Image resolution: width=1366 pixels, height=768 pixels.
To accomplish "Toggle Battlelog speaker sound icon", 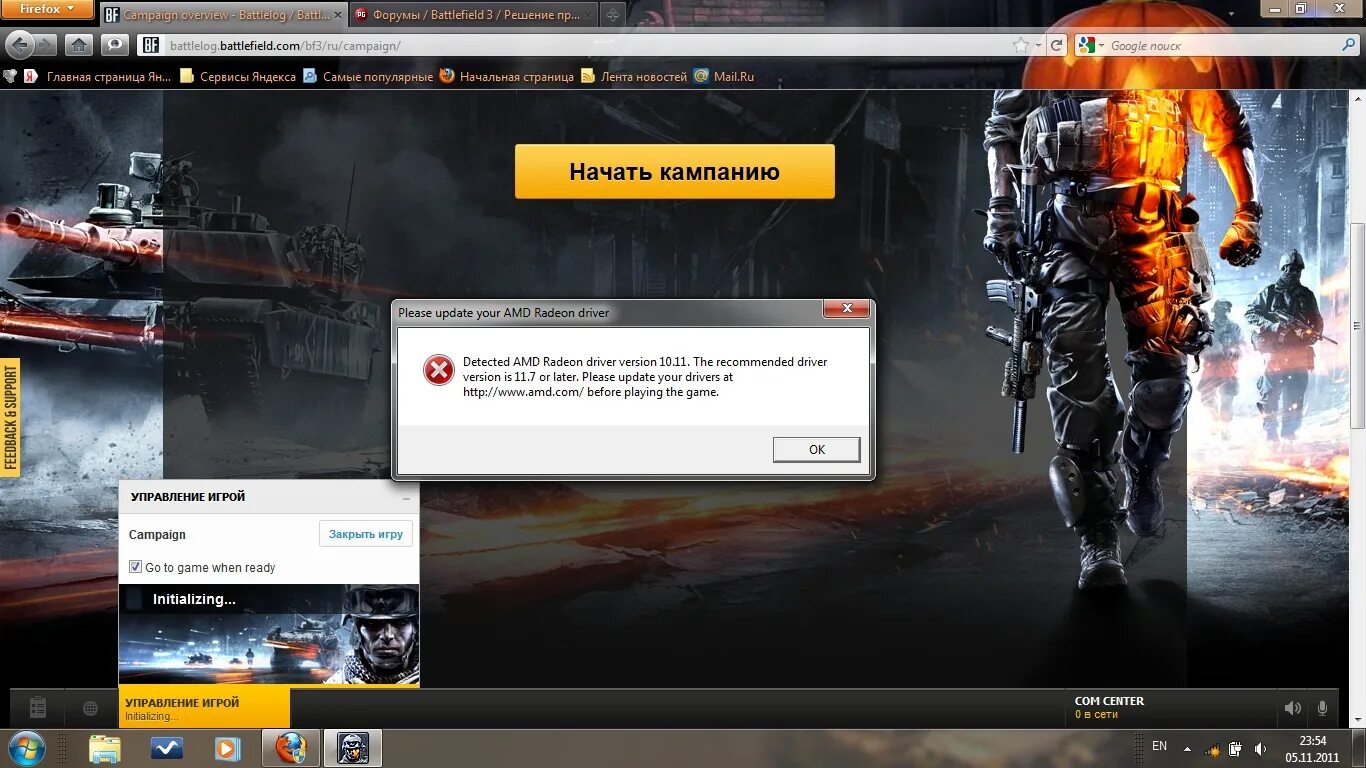I will pyautogui.click(x=1292, y=708).
